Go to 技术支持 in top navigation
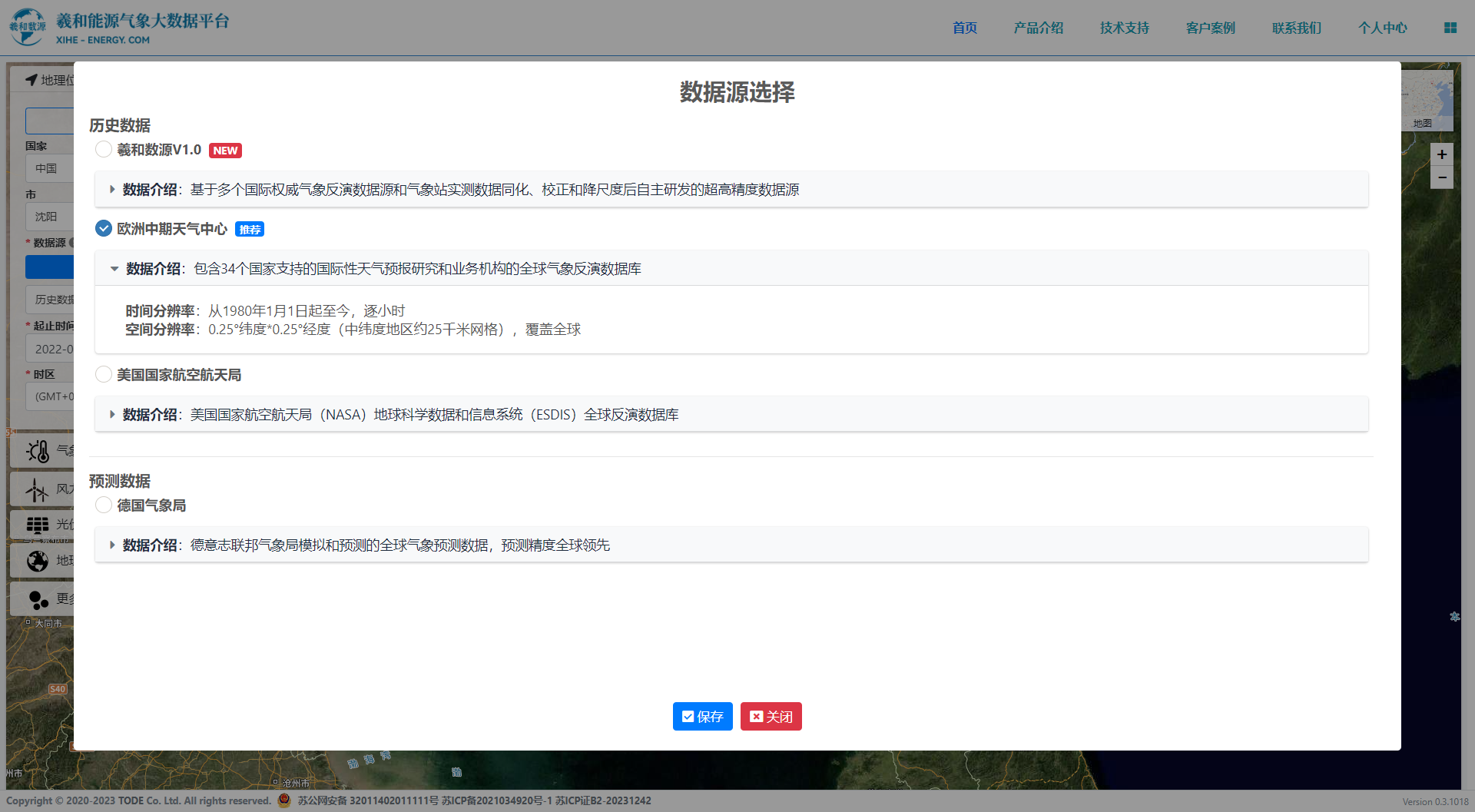The height and width of the screenshot is (812, 1475). (x=1124, y=28)
